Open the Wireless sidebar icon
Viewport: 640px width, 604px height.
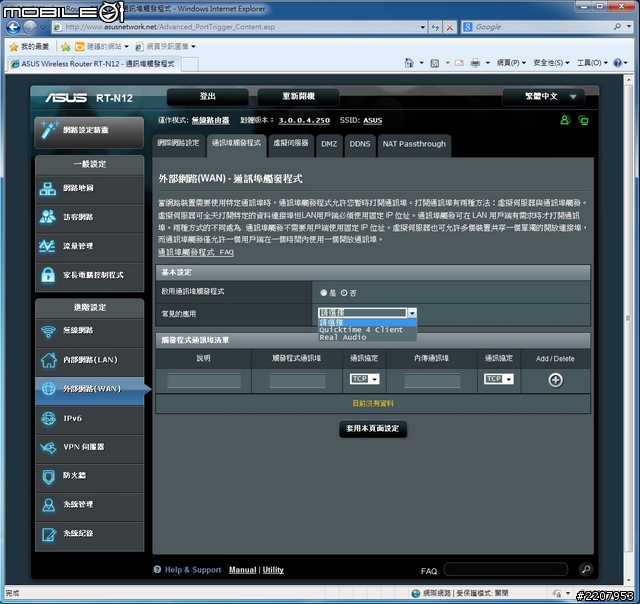(49, 331)
